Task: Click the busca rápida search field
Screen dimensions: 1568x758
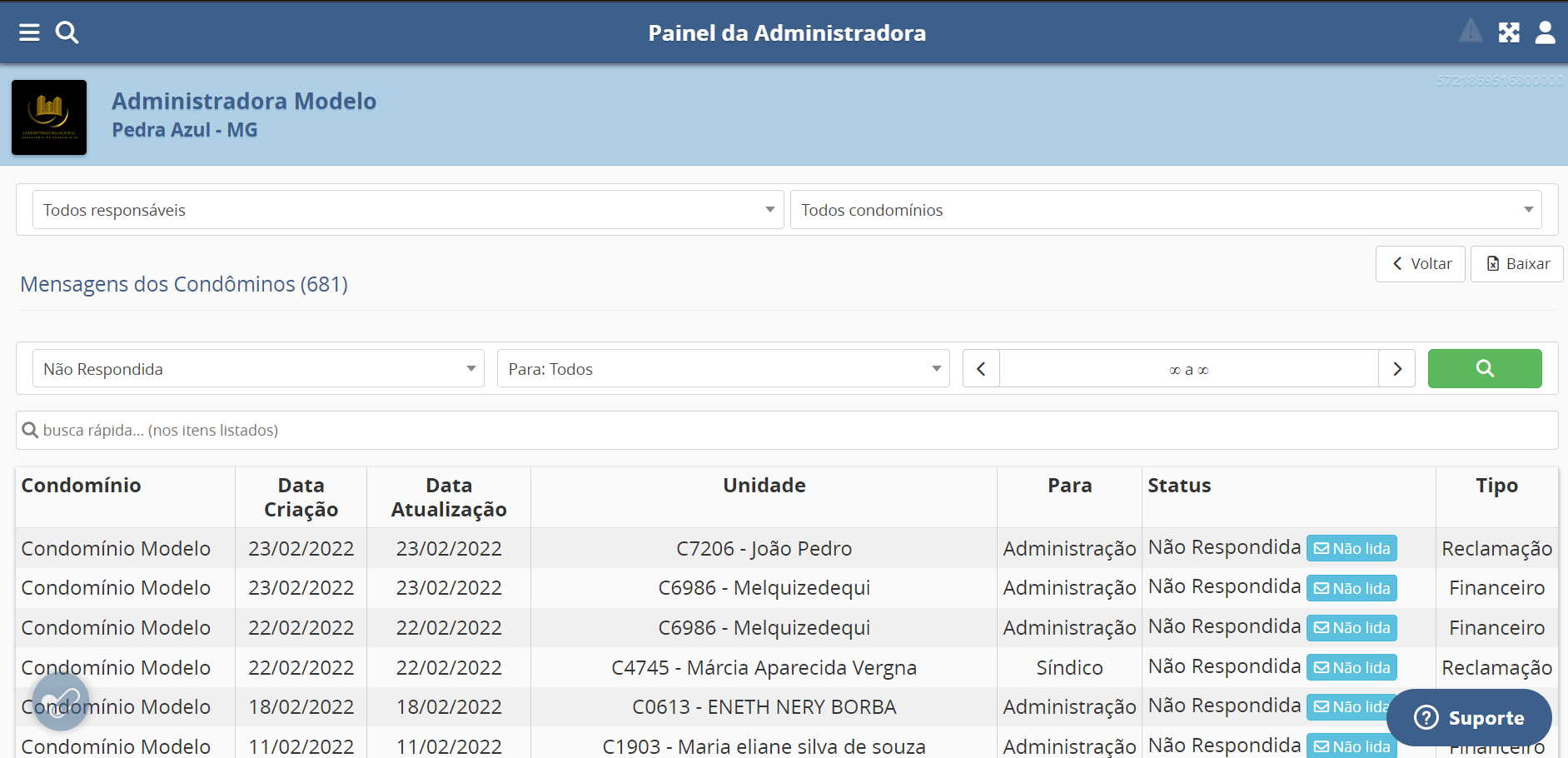Action: pyautogui.click(x=787, y=430)
